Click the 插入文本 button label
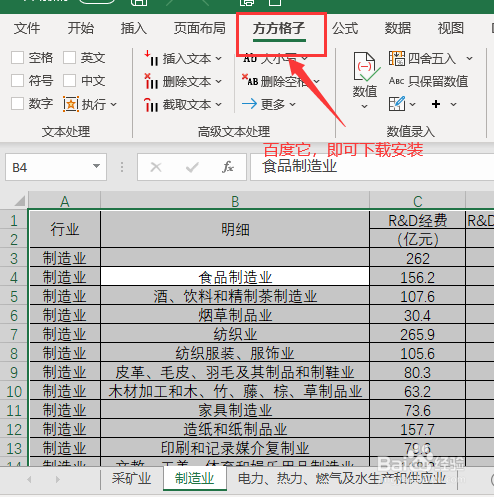The width and height of the screenshot is (494, 497). pyautogui.click(x=187, y=59)
